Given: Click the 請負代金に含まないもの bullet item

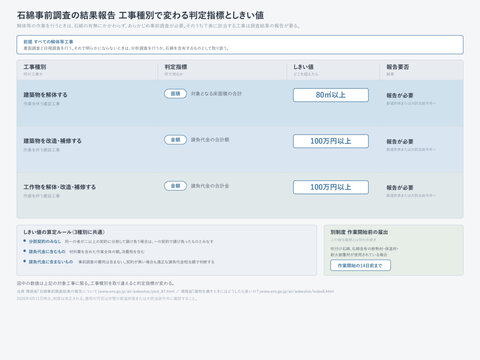Looking at the screenshot, I should 119,262.
